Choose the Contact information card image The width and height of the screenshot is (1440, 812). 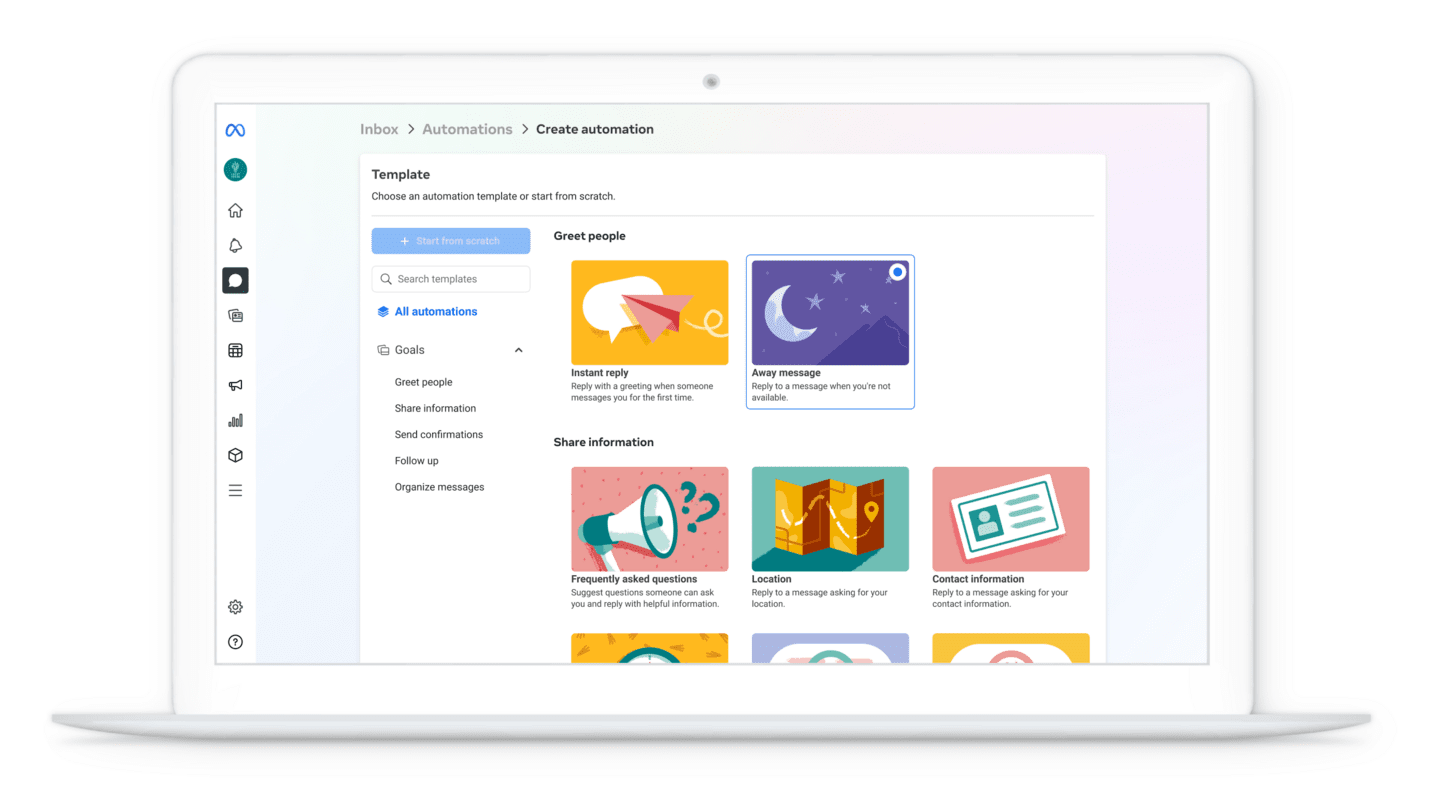(x=1011, y=519)
